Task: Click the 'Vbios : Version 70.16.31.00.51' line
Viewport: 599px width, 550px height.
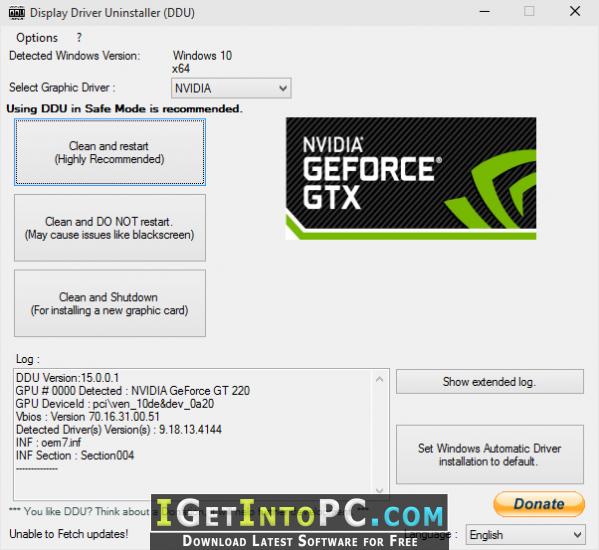Action: [88, 417]
